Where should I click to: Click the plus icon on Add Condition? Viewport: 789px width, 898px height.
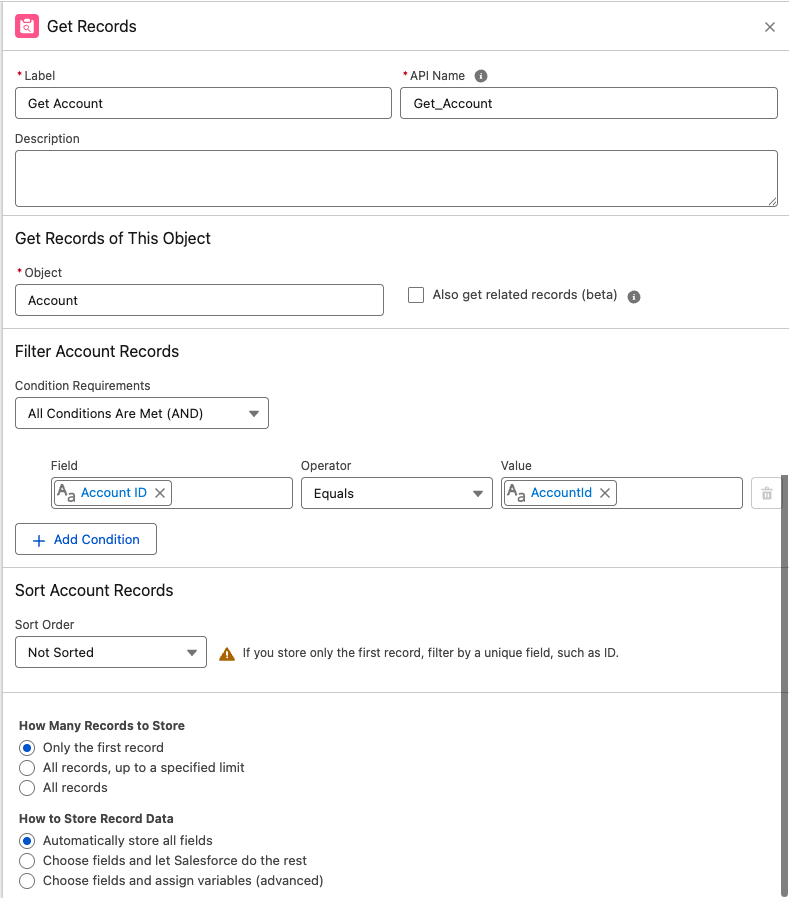point(38,539)
